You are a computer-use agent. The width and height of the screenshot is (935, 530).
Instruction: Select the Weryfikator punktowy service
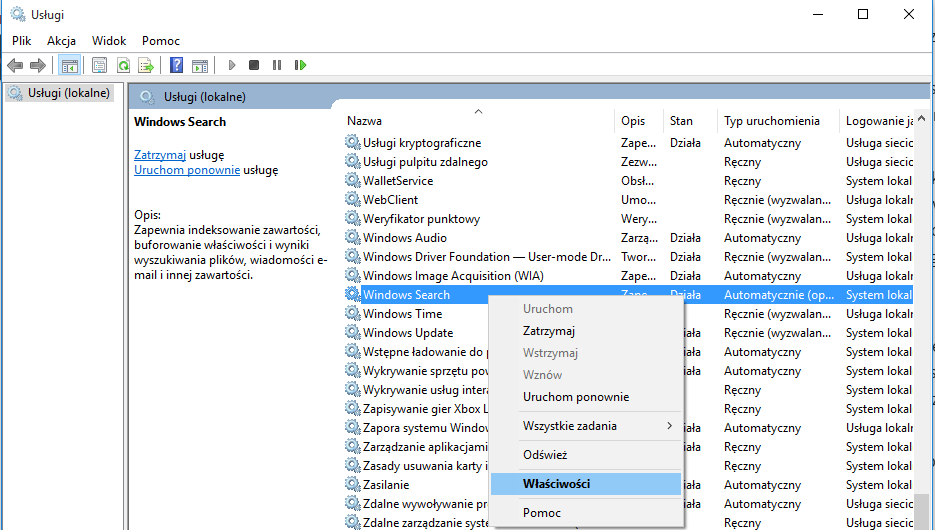(629, 219)
